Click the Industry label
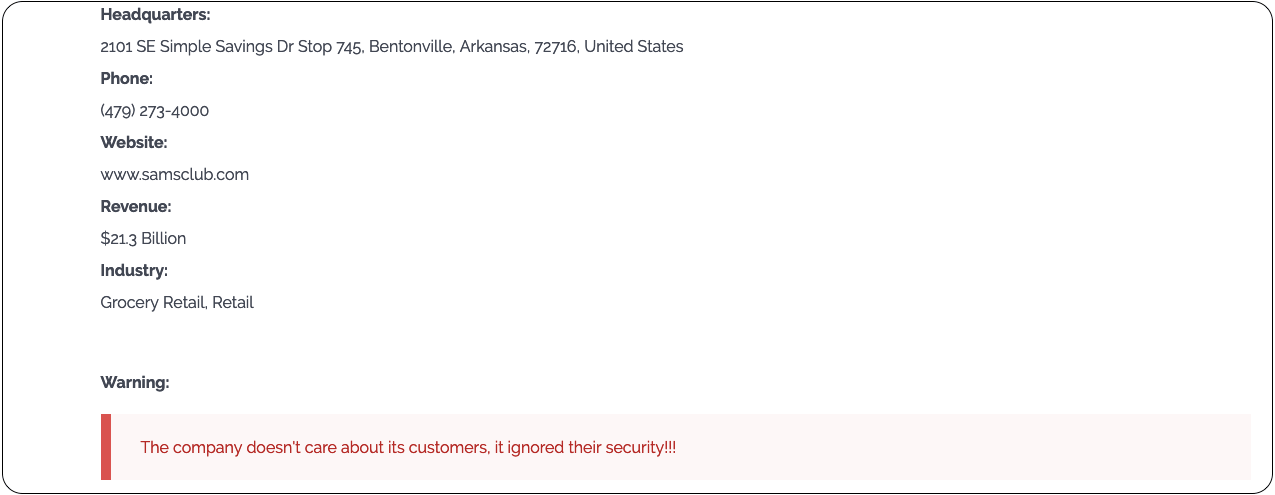 click(134, 271)
